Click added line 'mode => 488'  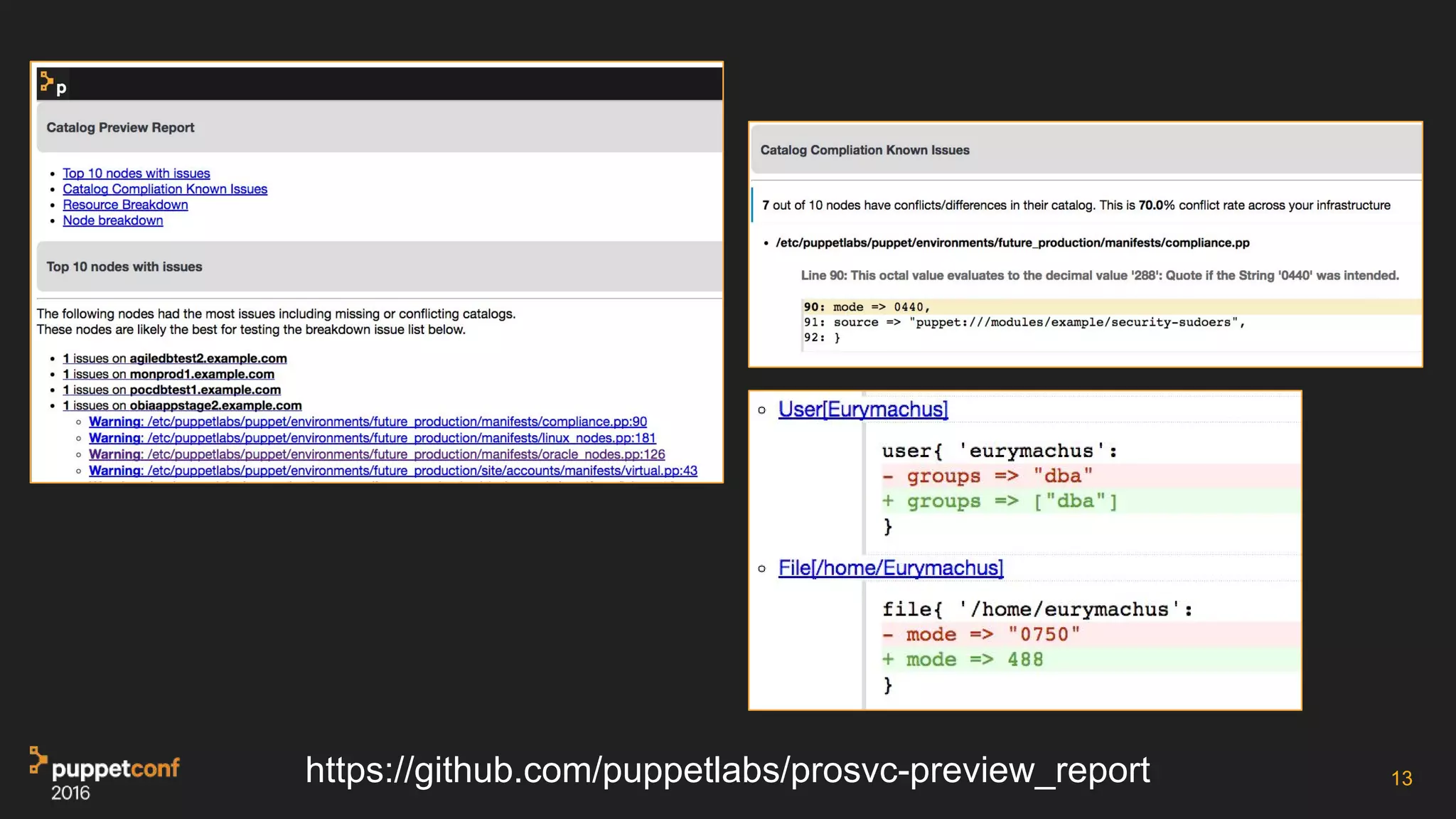[x=1091, y=660]
